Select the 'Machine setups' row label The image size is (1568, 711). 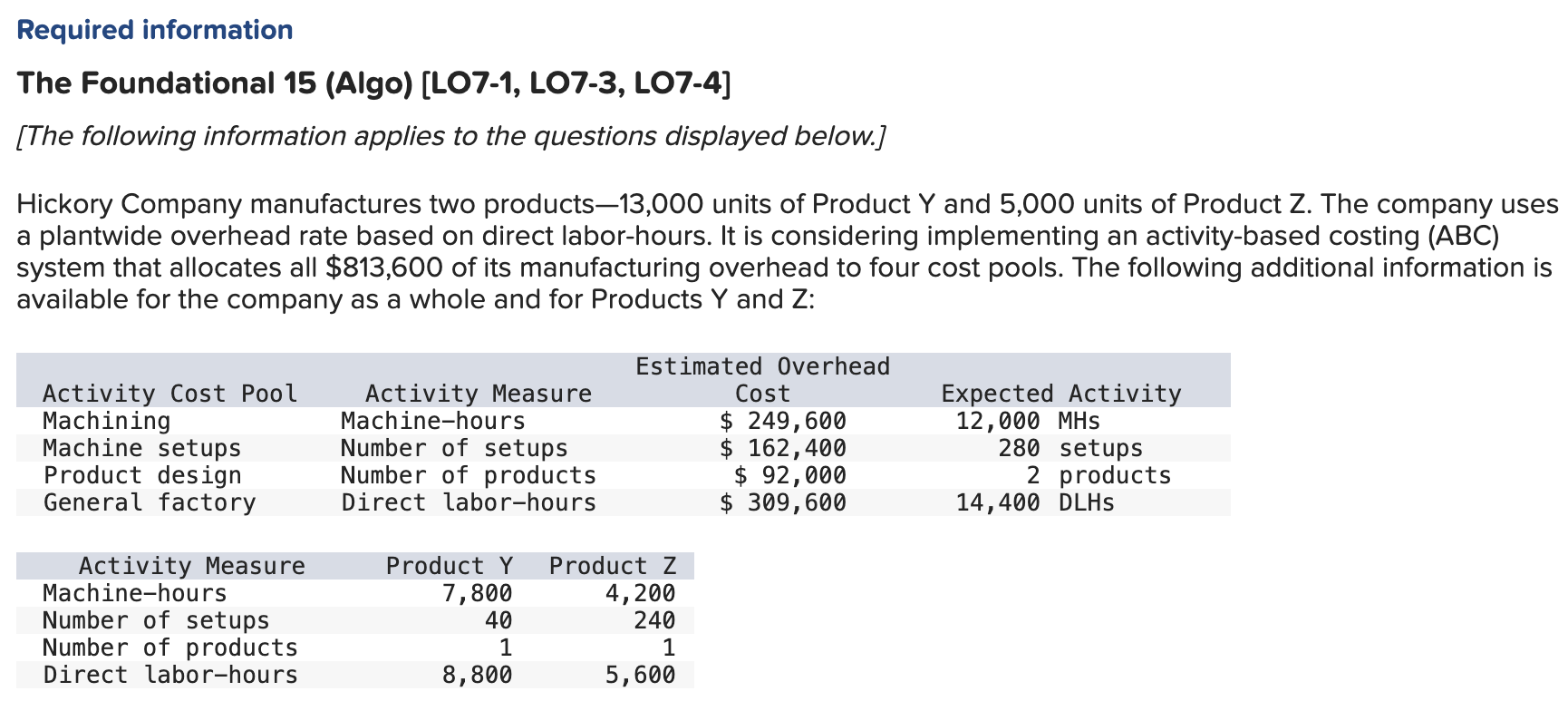tap(142, 448)
